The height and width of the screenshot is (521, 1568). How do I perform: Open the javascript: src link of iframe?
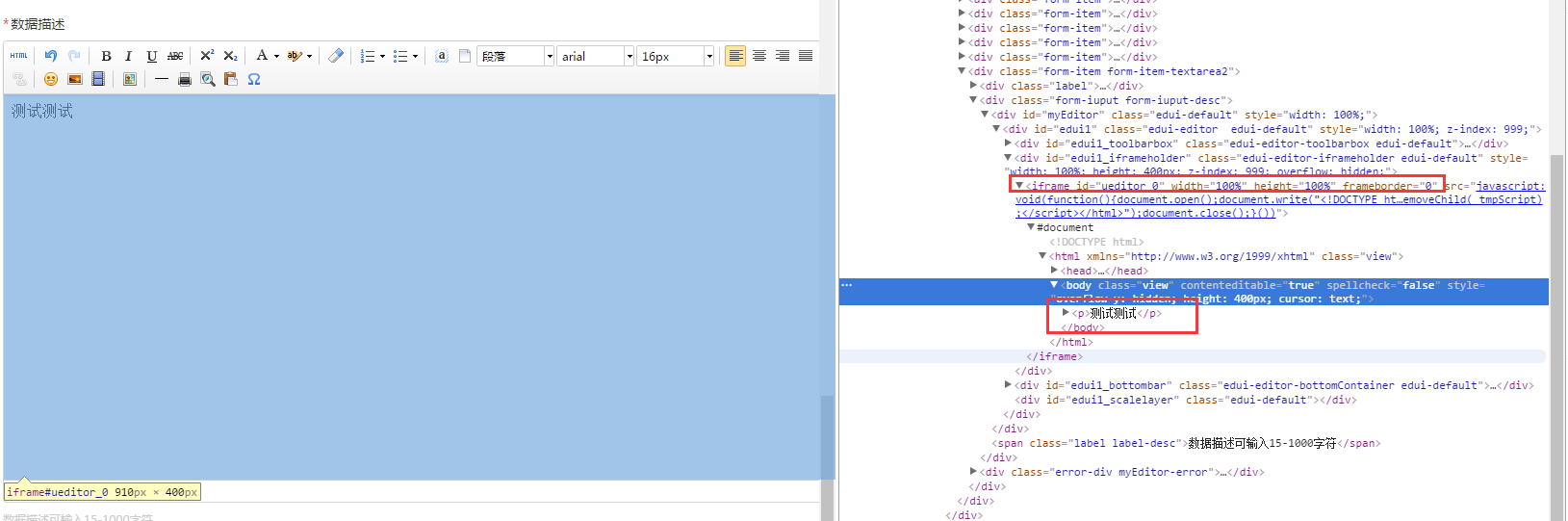click(1280, 199)
